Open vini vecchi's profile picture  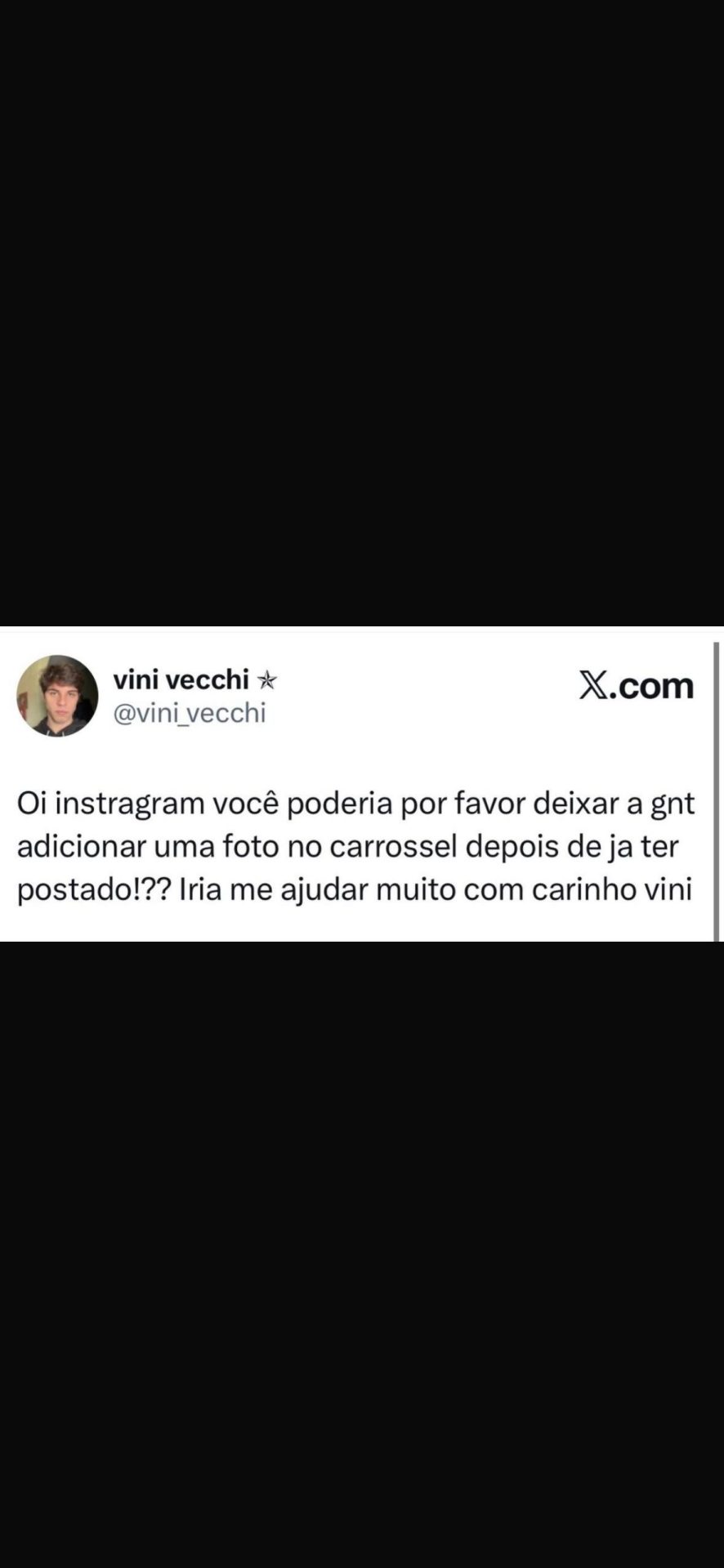tap(57, 696)
